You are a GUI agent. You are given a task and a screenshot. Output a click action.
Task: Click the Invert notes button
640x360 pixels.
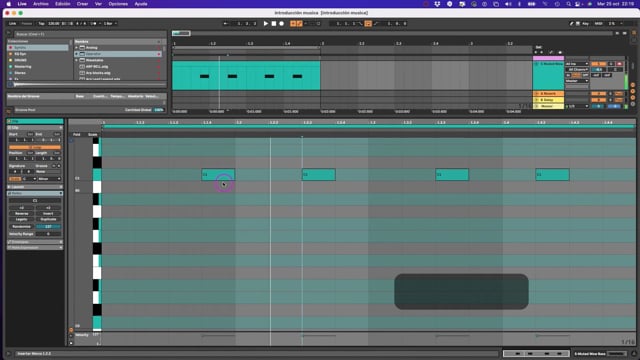48,213
